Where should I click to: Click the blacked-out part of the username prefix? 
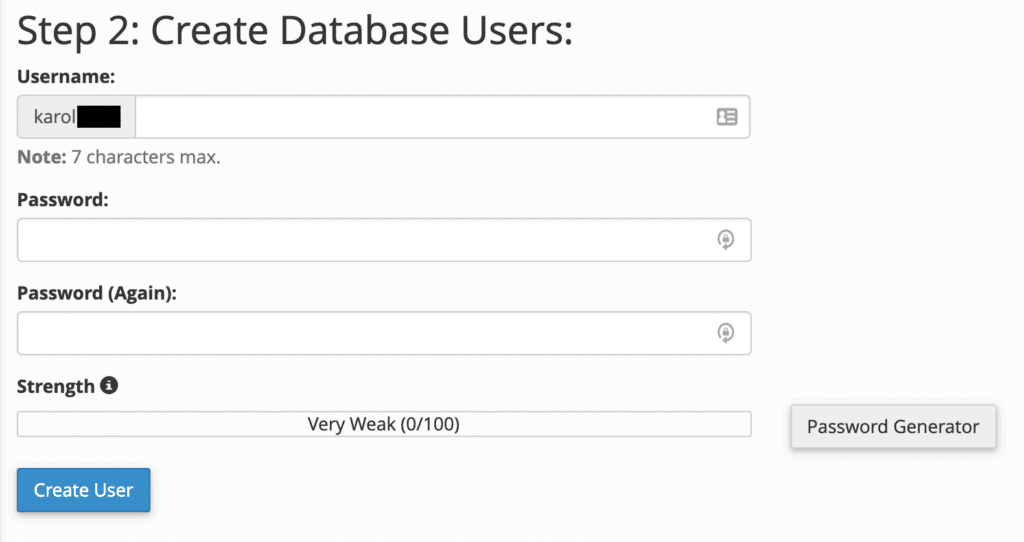(99, 117)
